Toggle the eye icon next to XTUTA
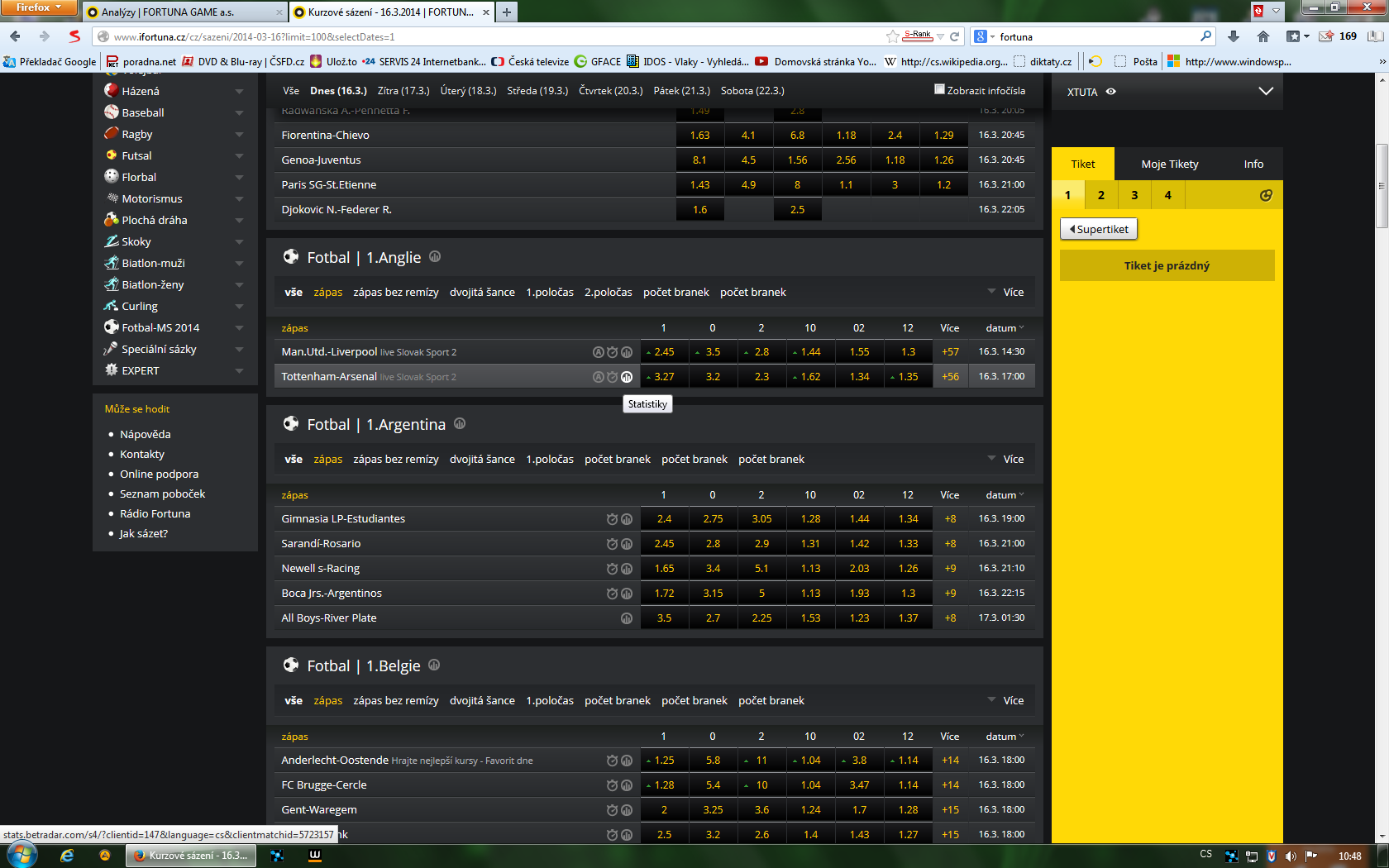Viewport: 1389px width, 868px height. click(1111, 92)
